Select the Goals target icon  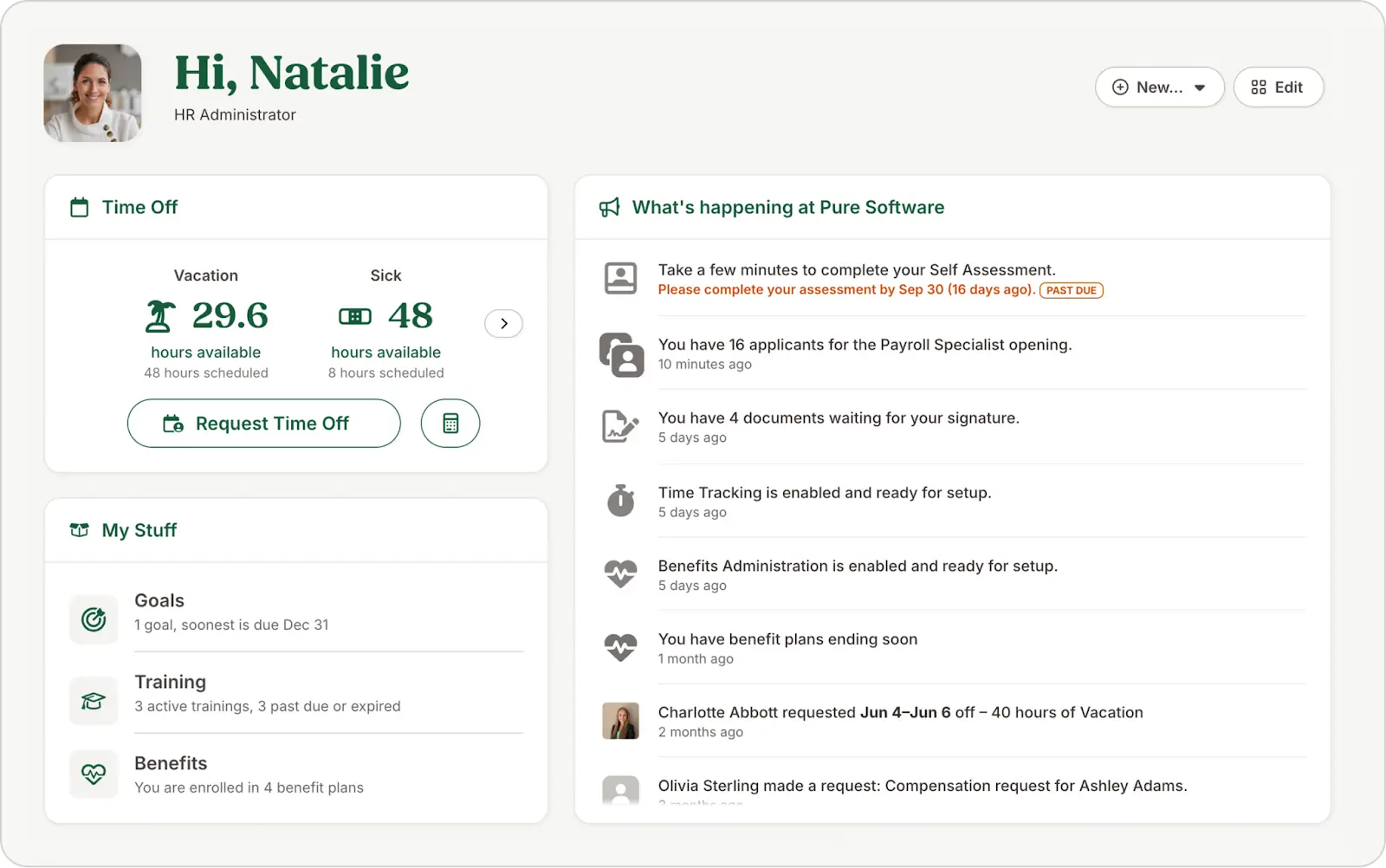point(93,619)
